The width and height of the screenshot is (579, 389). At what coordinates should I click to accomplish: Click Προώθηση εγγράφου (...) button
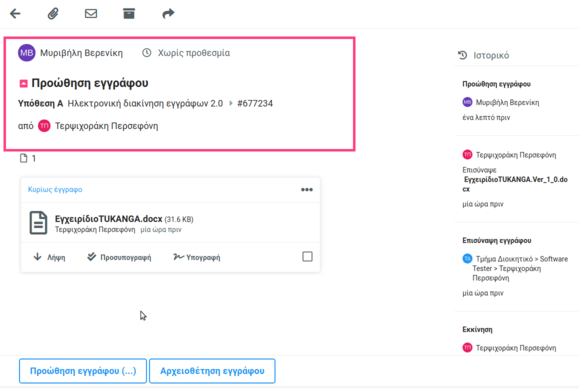83,371
